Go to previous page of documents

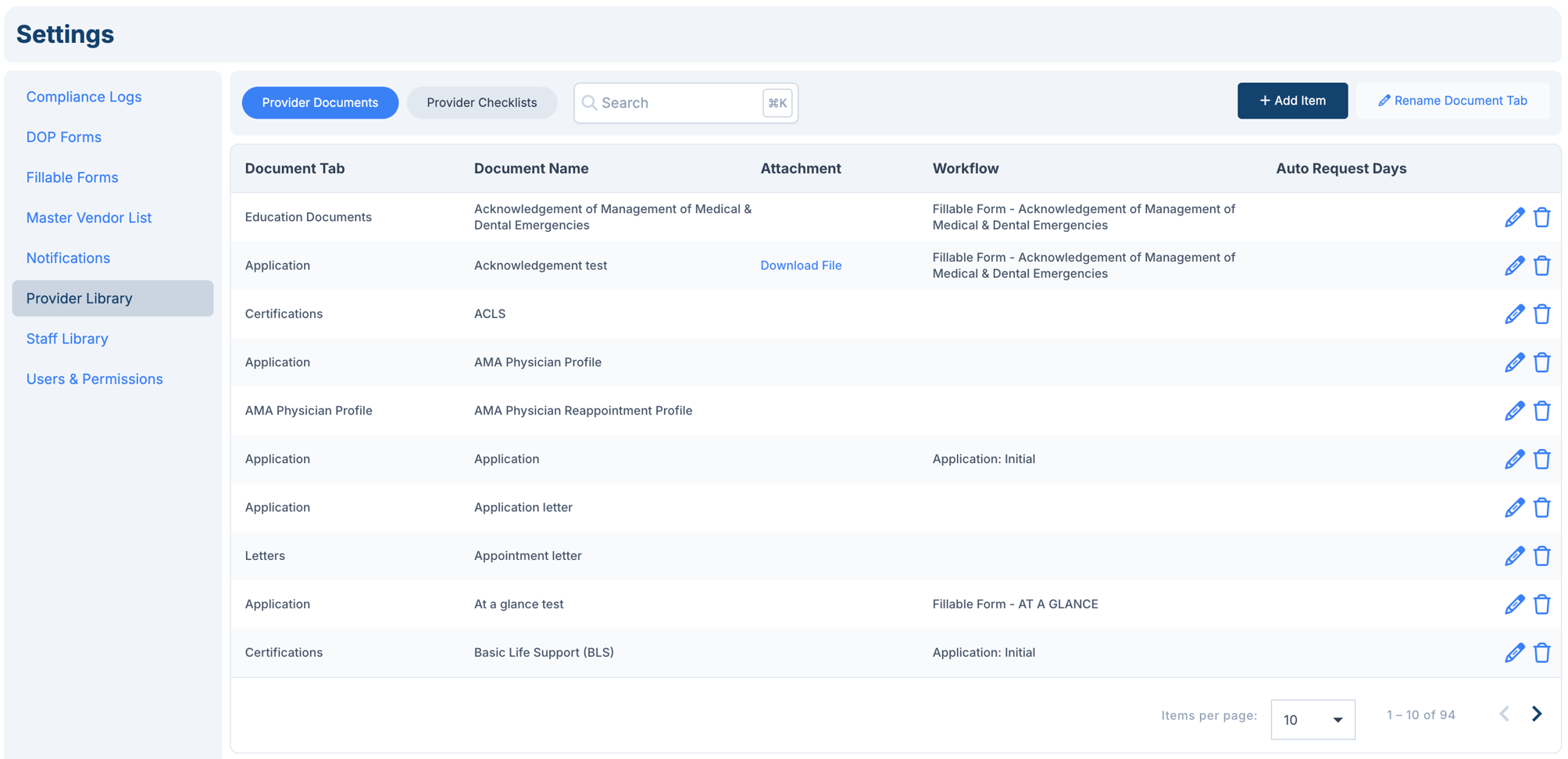point(1504,714)
